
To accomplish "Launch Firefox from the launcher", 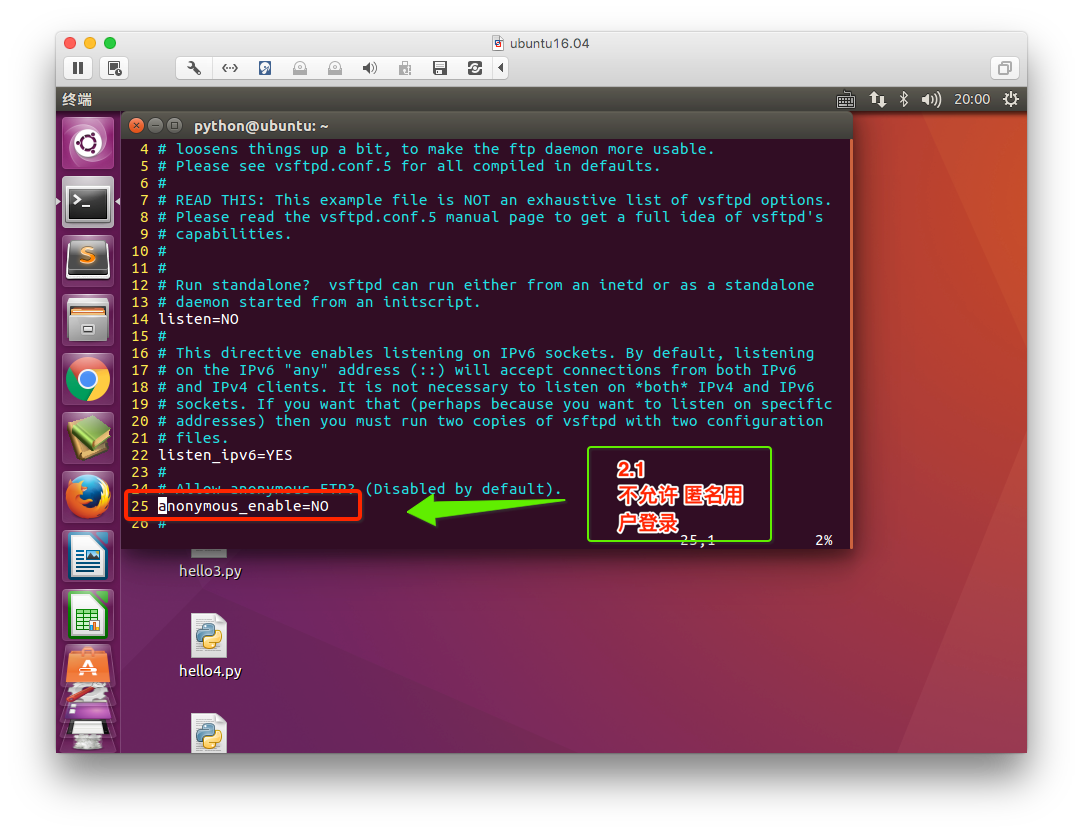I will [x=88, y=497].
